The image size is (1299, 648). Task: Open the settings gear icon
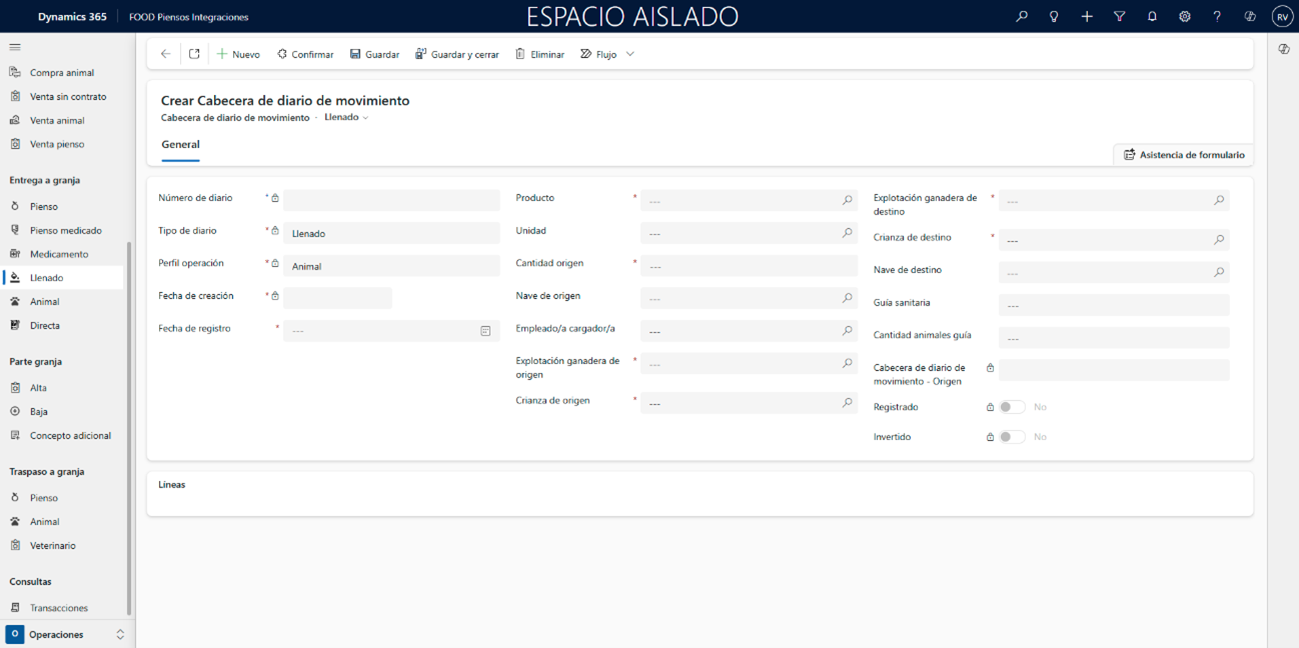pos(1184,17)
